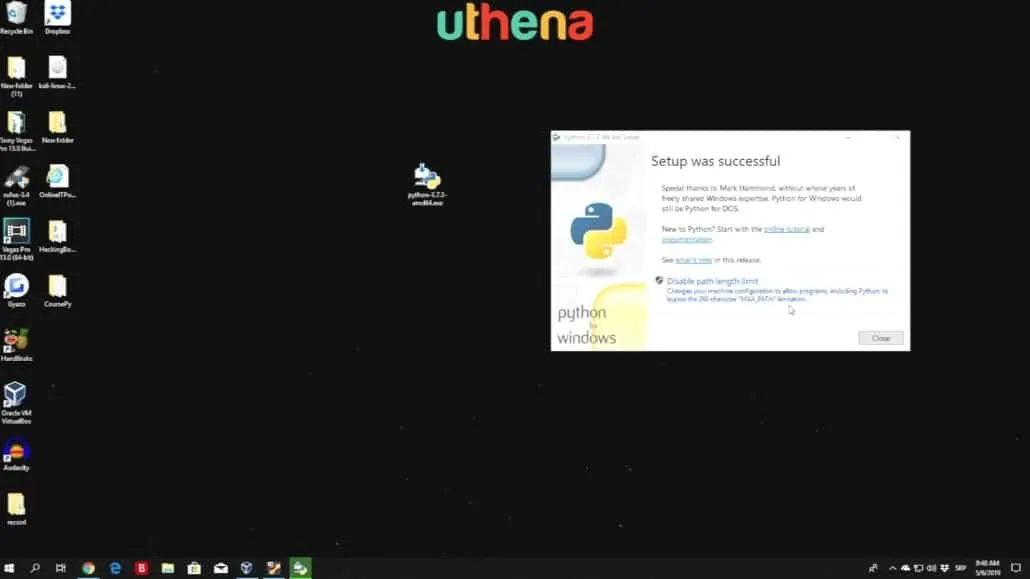Select the New folder (11) desktop icon
The height and width of the screenshot is (579, 1030).
pos(16,77)
